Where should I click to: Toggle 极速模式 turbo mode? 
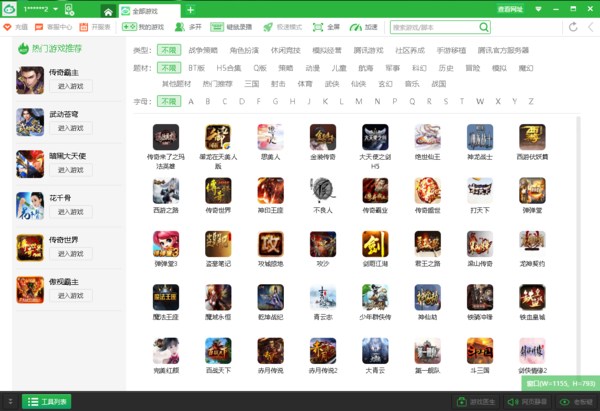(283, 27)
